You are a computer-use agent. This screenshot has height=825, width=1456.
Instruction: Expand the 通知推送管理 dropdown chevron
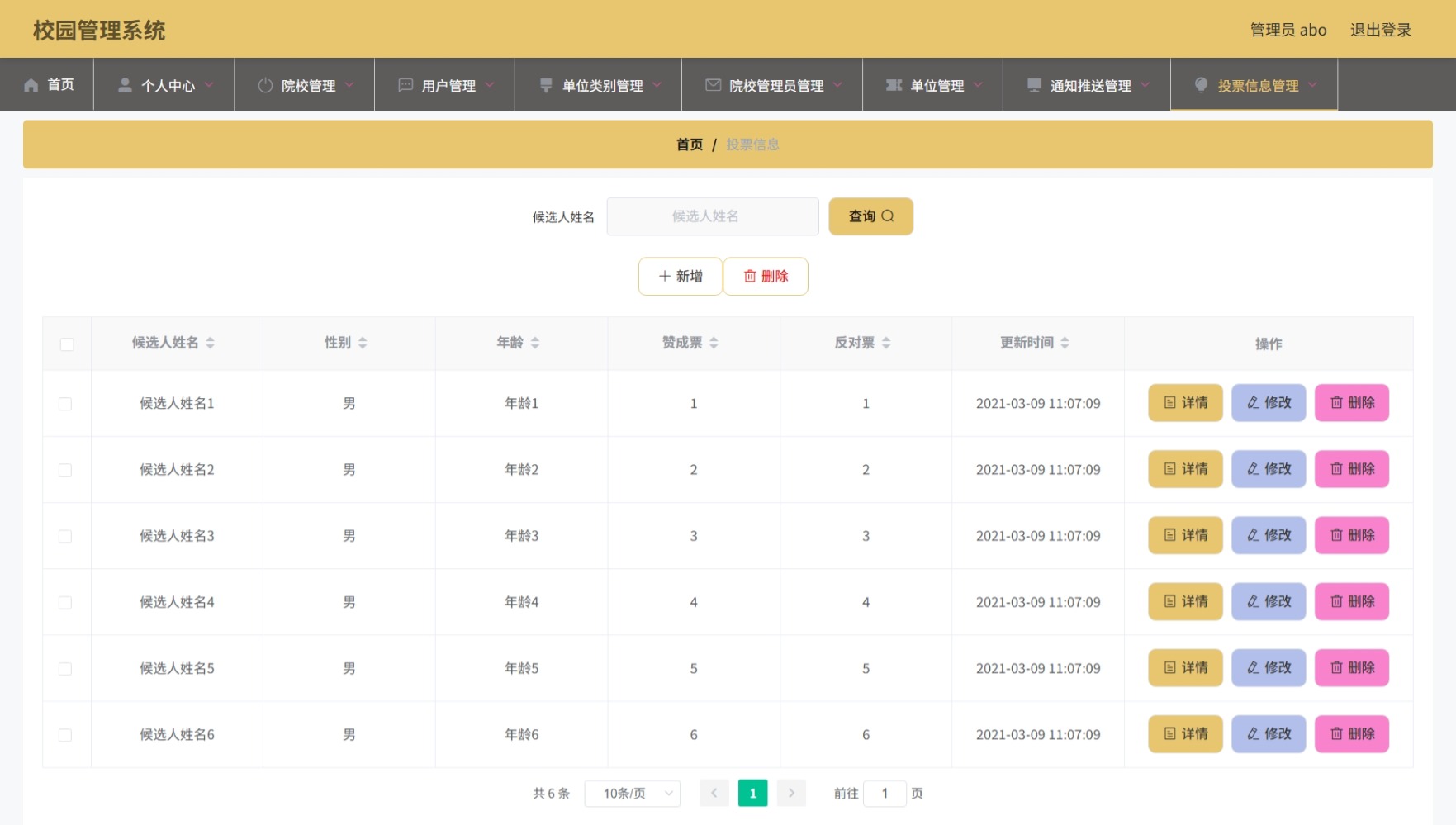click(x=1145, y=85)
